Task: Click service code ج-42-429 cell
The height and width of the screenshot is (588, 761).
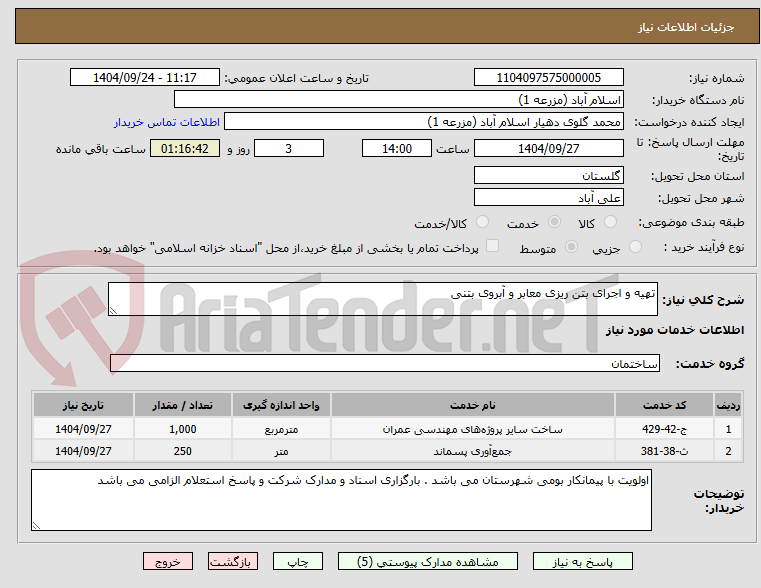Action: click(x=664, y=429)
